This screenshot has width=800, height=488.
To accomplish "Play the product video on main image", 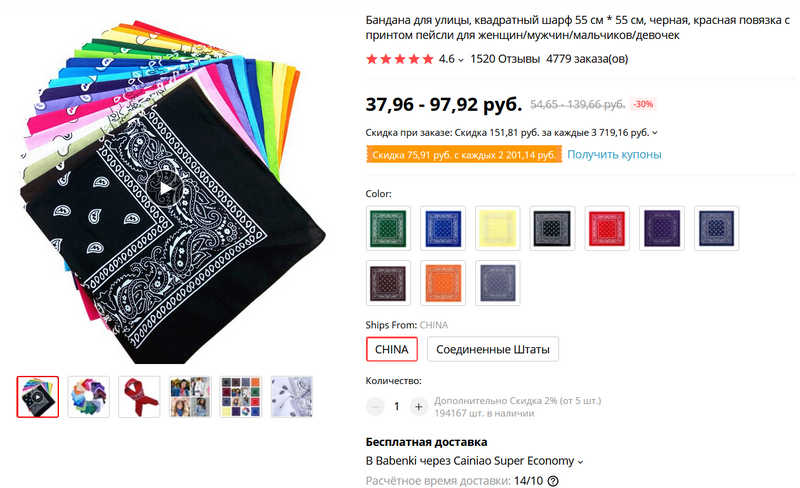I will pos(161,187).
